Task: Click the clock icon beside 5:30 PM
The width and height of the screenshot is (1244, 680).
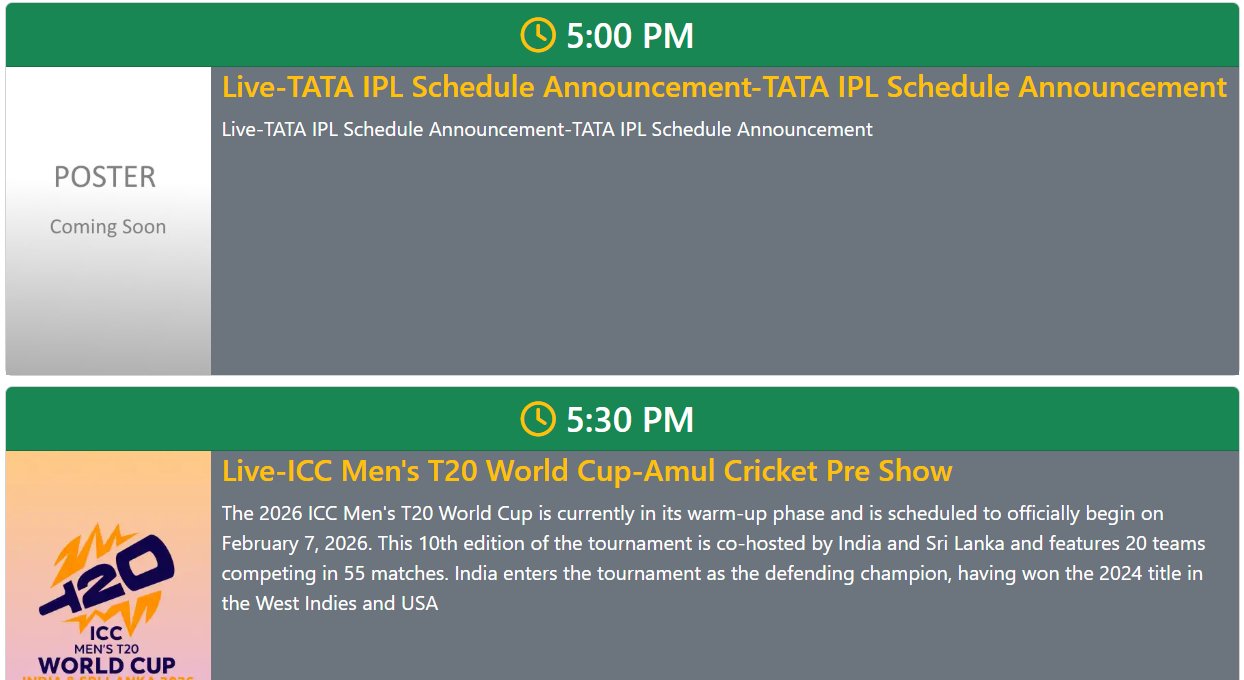Action: coord(537,419)
